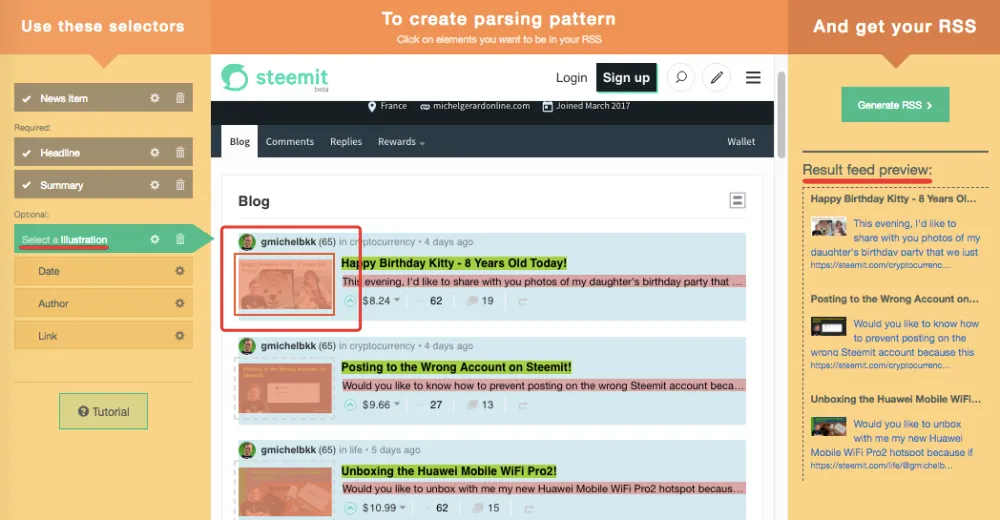The height and width of the screenshot is (520, 1000).
Task: Trash the Illustration selector
Action: point(180,239)
